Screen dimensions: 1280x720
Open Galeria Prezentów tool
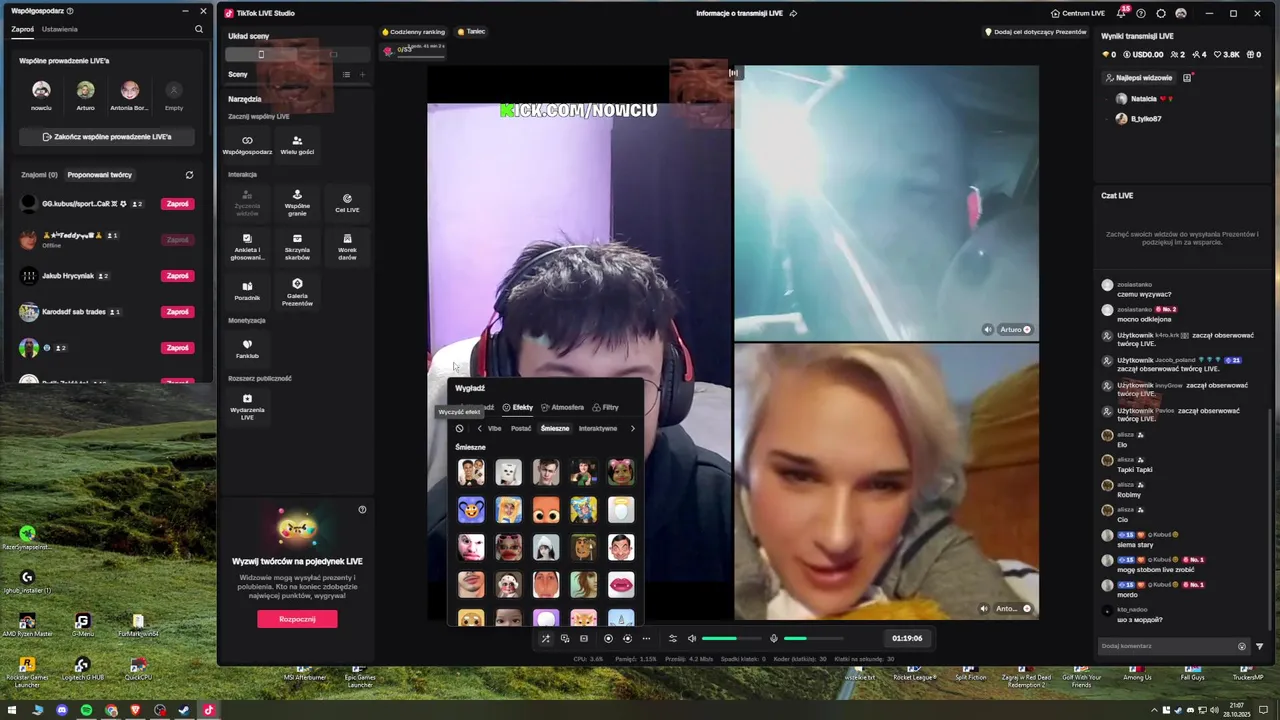(297, 293)
